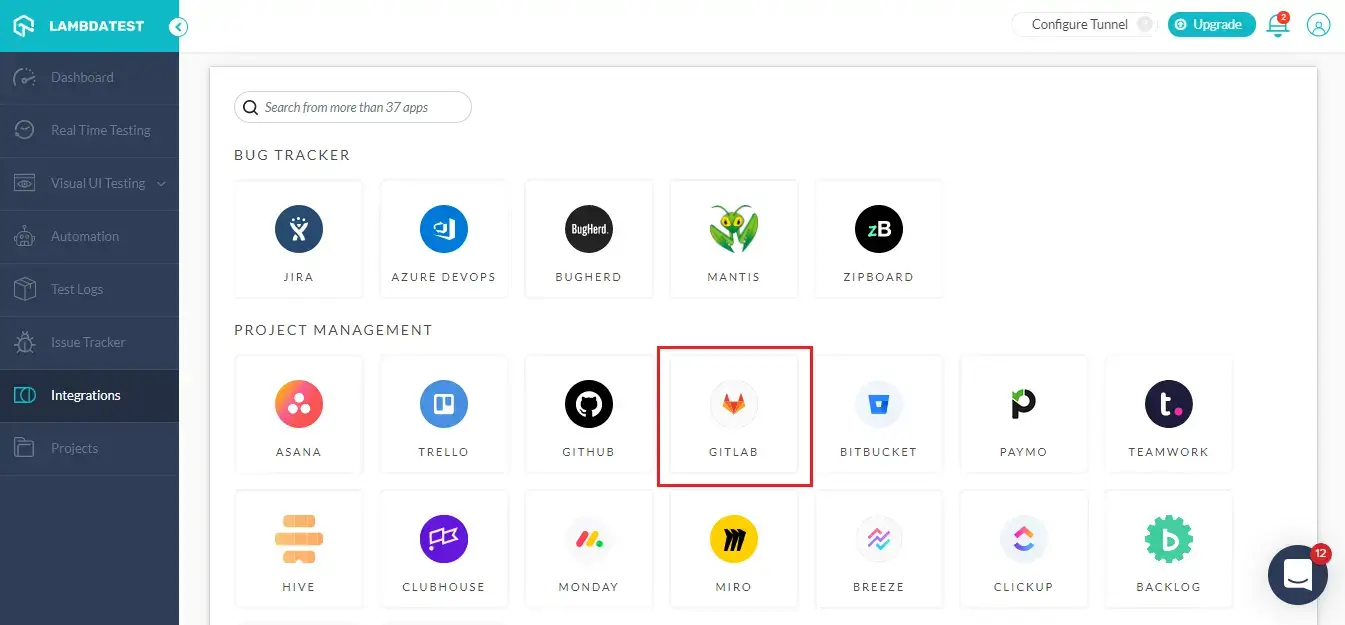Collapse the left sidebar

click(x=178, y=27)
